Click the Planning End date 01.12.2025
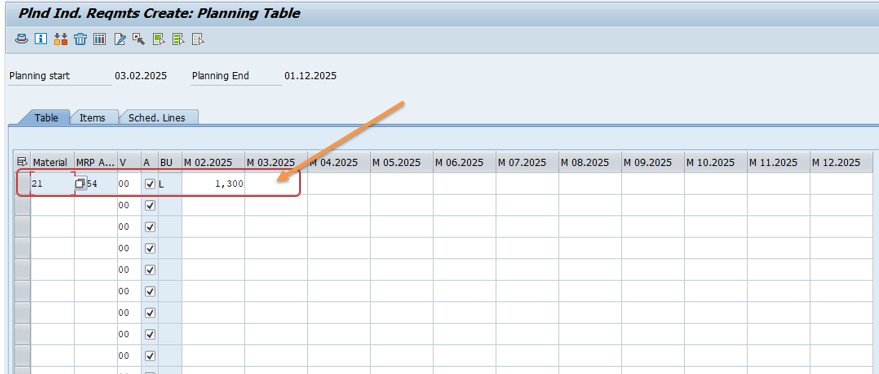Viewport: 879px width, 374px height. tap(311, 76)
